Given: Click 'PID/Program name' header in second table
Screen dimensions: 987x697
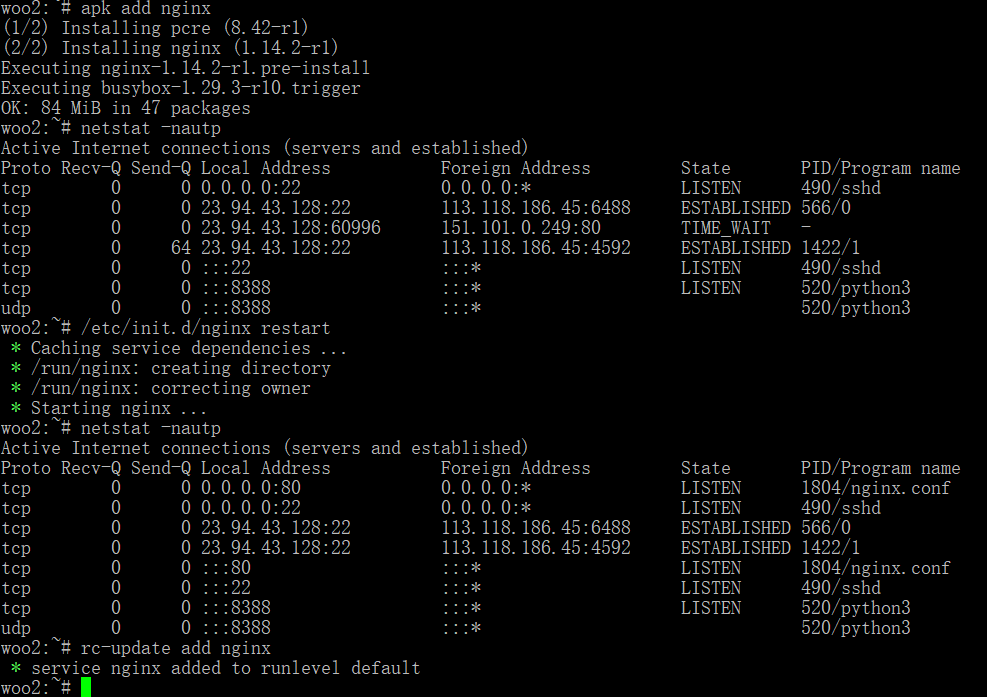Looking at the screenshot, I should [881, 468].
